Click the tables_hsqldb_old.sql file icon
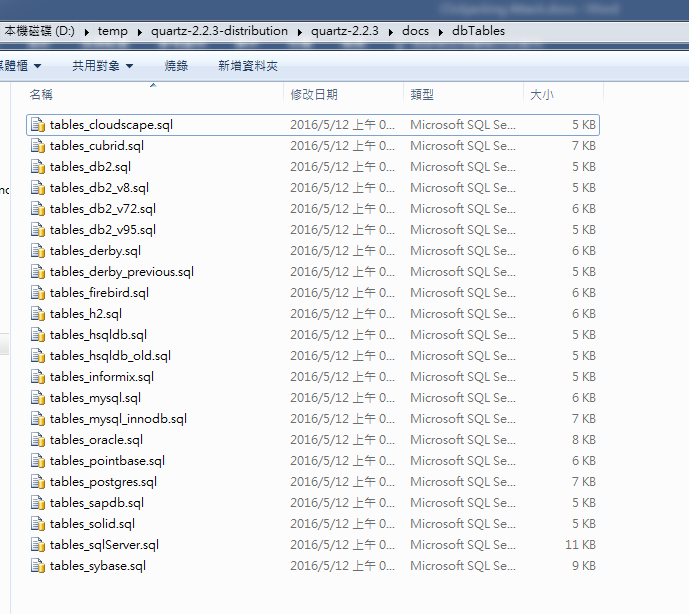The image size is (689, 614). 38,356
